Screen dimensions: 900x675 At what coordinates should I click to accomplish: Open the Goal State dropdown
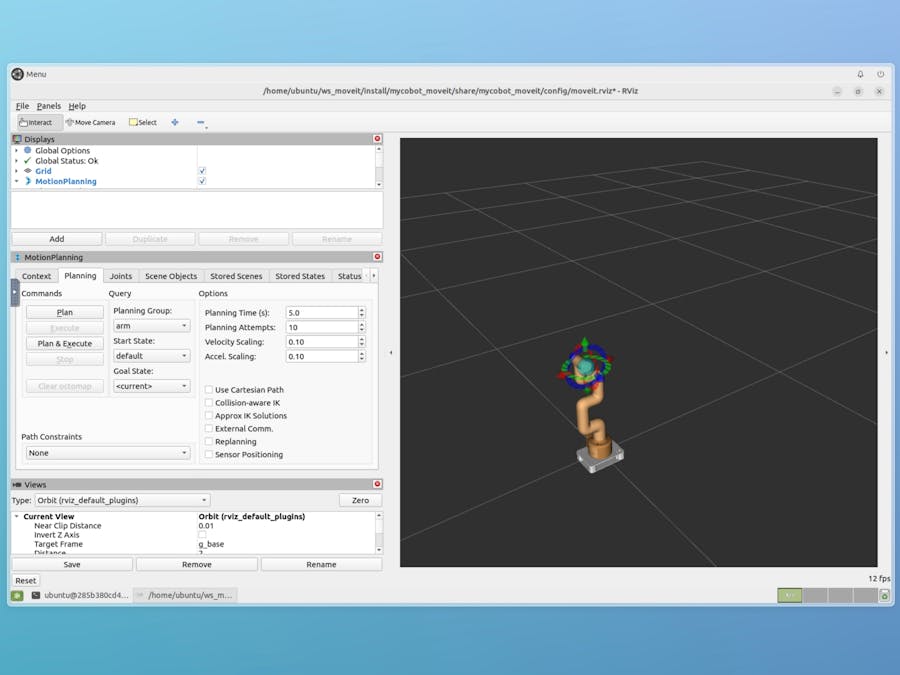151,386
